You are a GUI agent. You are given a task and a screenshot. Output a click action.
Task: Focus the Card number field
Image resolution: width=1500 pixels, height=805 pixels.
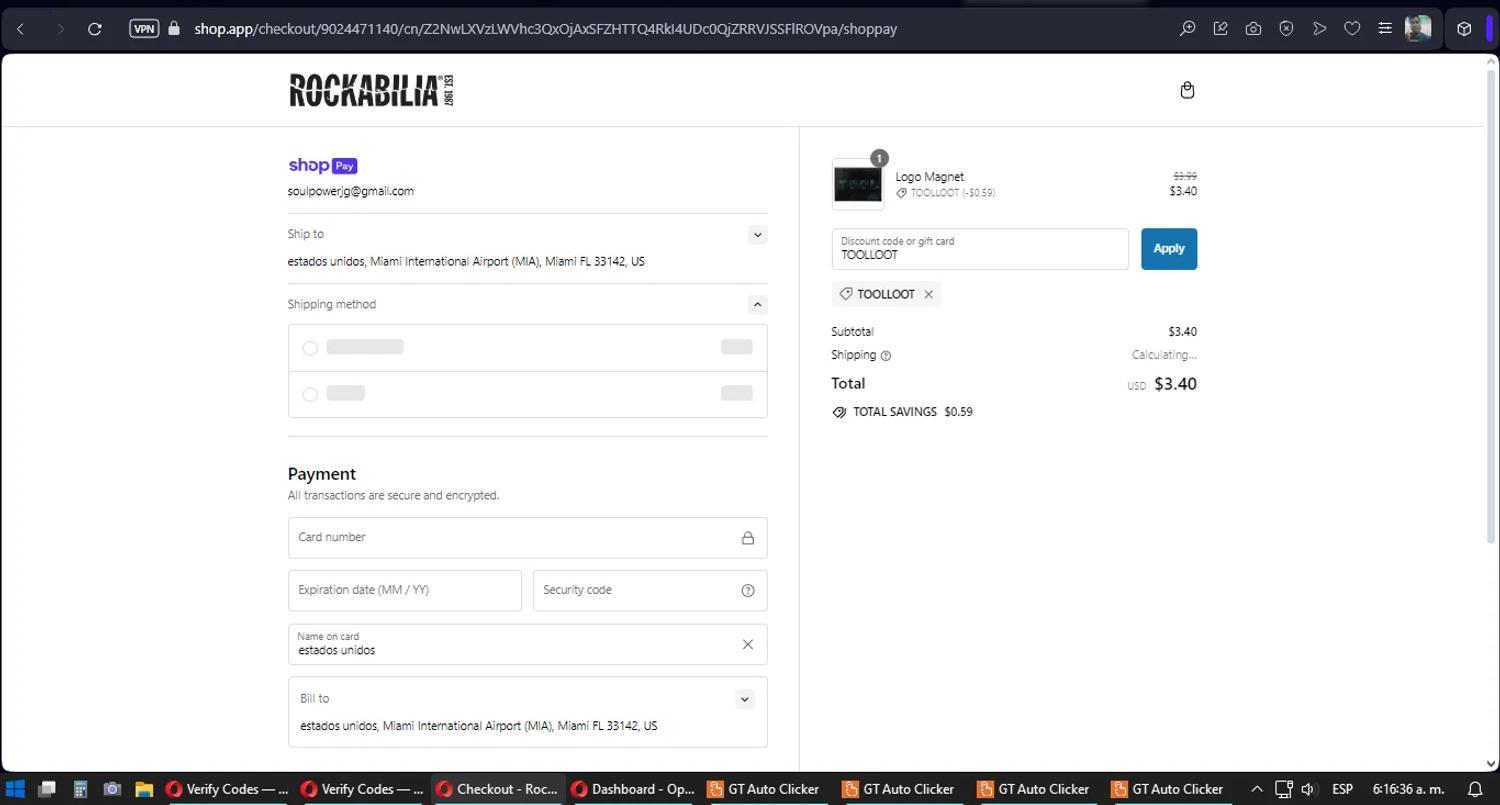[527, 538]
